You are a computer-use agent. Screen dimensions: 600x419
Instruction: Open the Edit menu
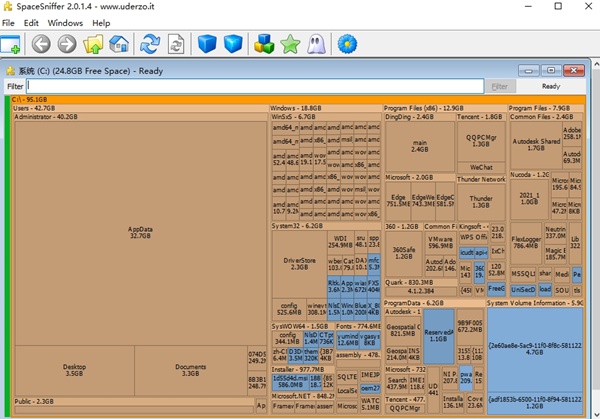[x=32, y=22]
